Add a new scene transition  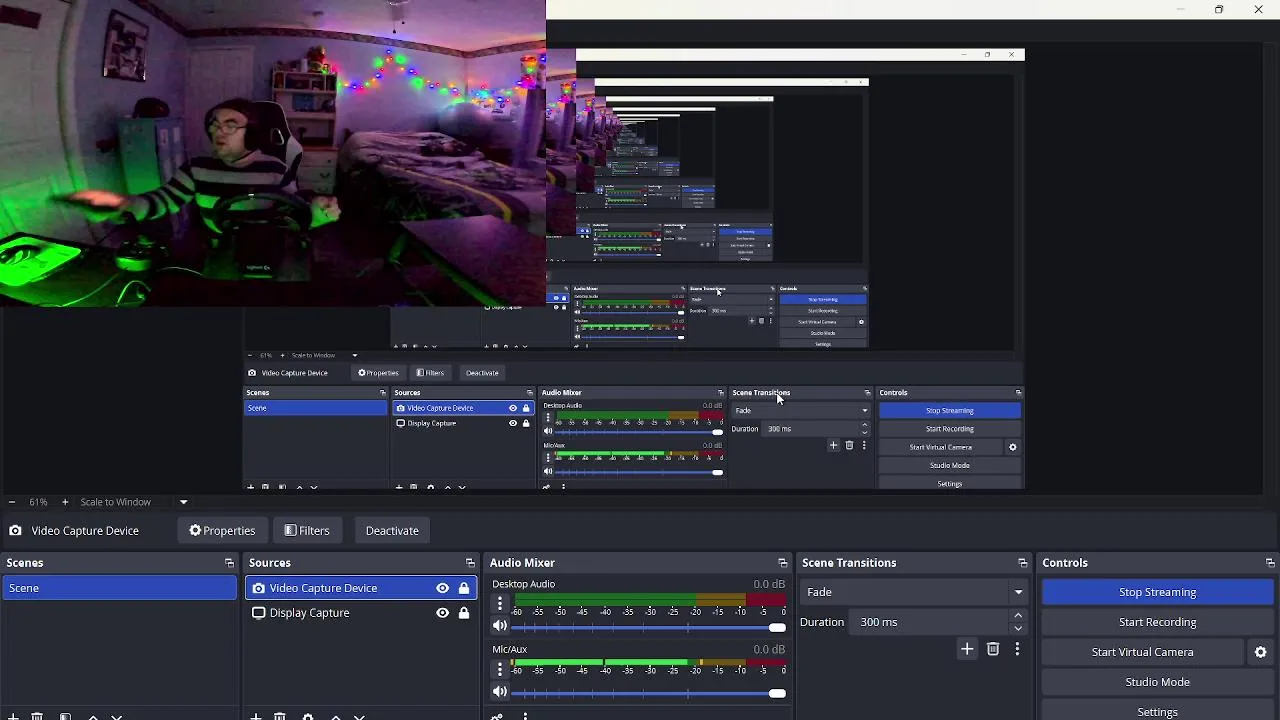[x=967, y=650]
